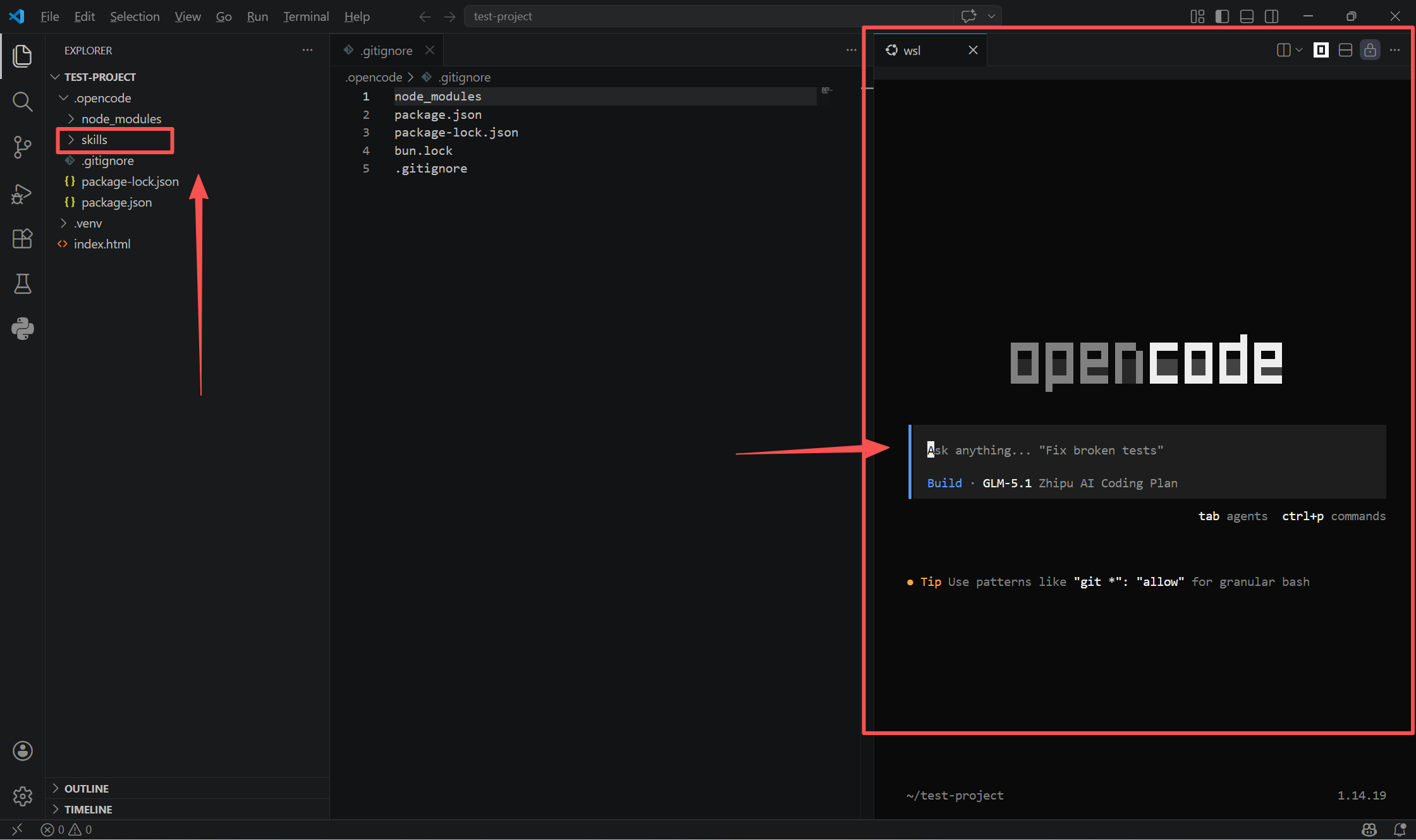
Task: Open .gitignore file in Explorer tree
Action: click(107, 161)
